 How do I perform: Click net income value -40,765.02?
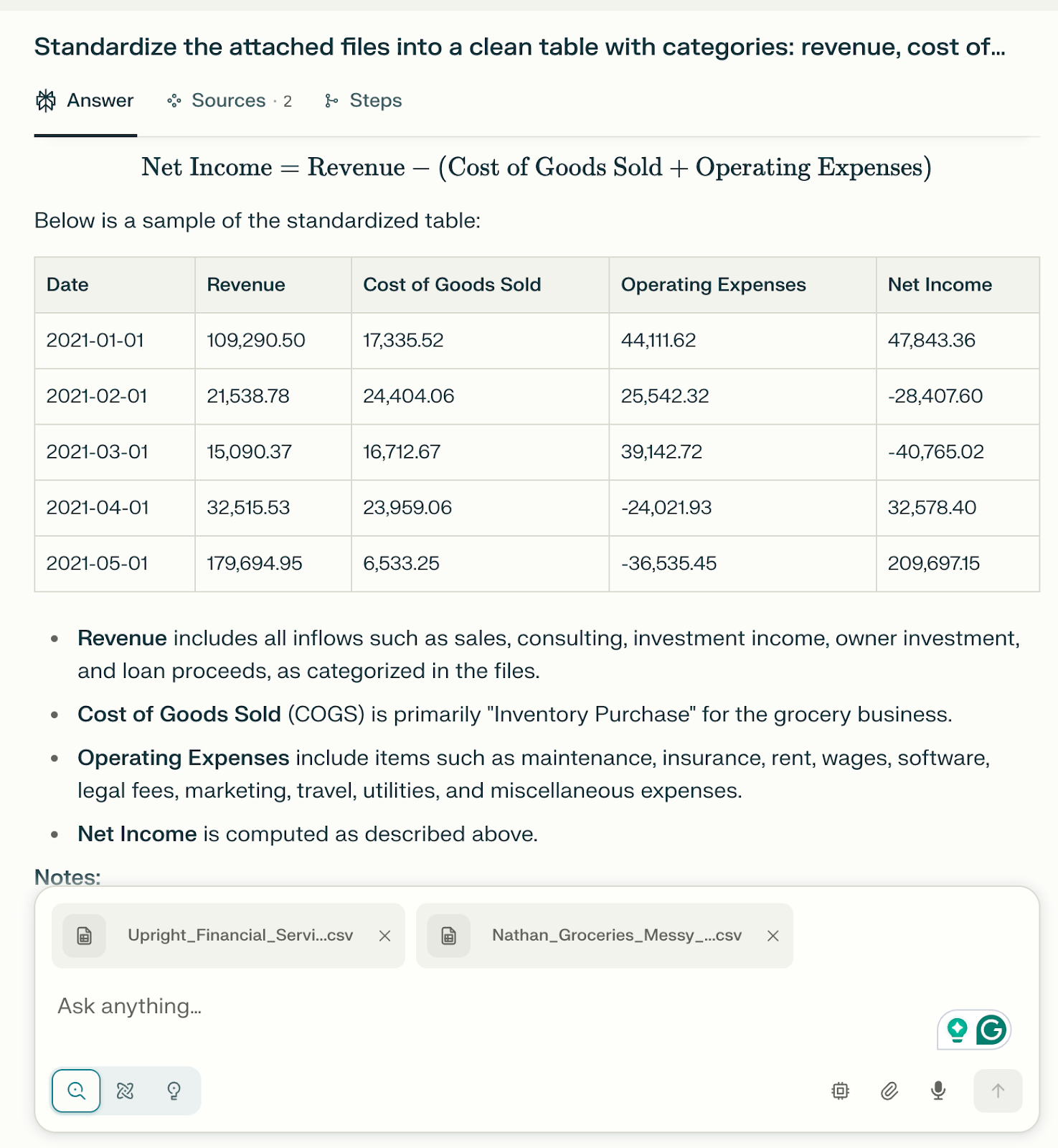click(x=936, y=452)
